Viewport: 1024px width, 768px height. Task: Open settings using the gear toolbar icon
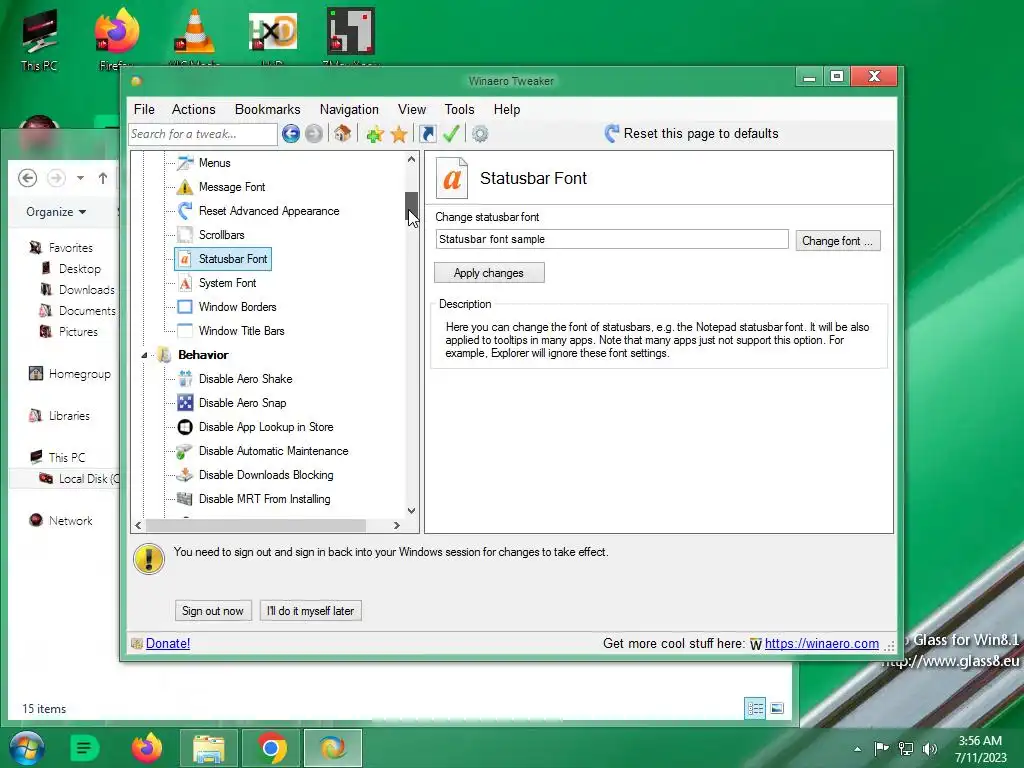point(480,134)
